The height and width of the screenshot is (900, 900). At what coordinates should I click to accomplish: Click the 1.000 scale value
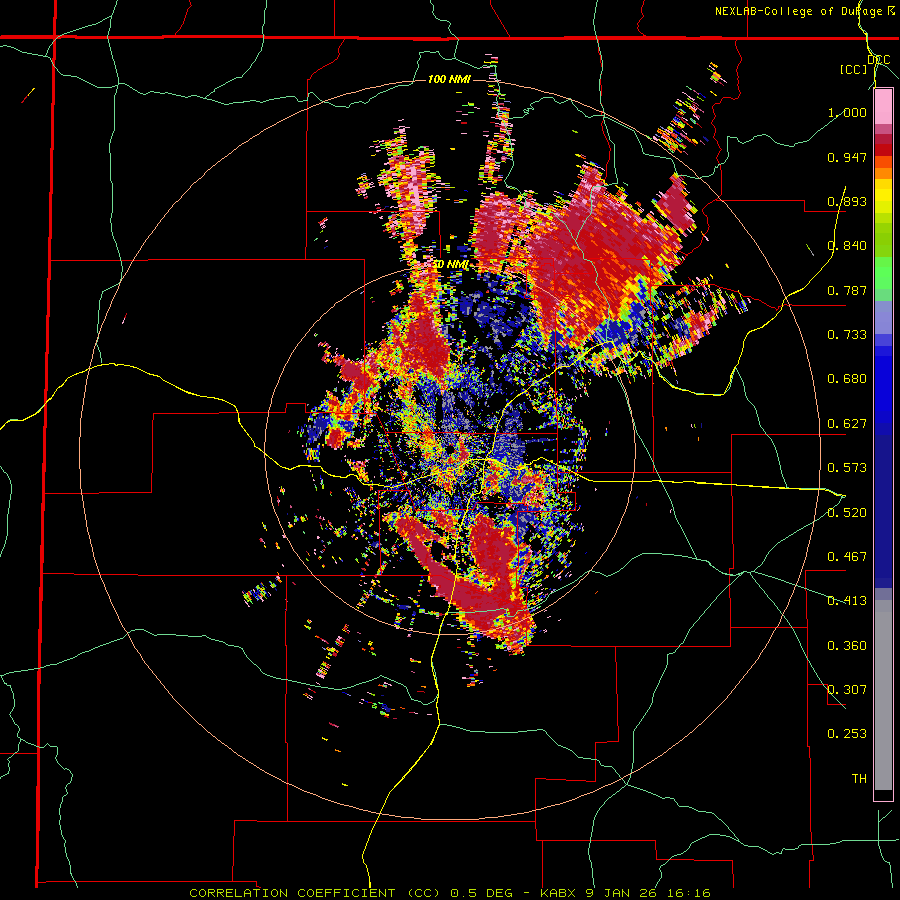[847, 112]
